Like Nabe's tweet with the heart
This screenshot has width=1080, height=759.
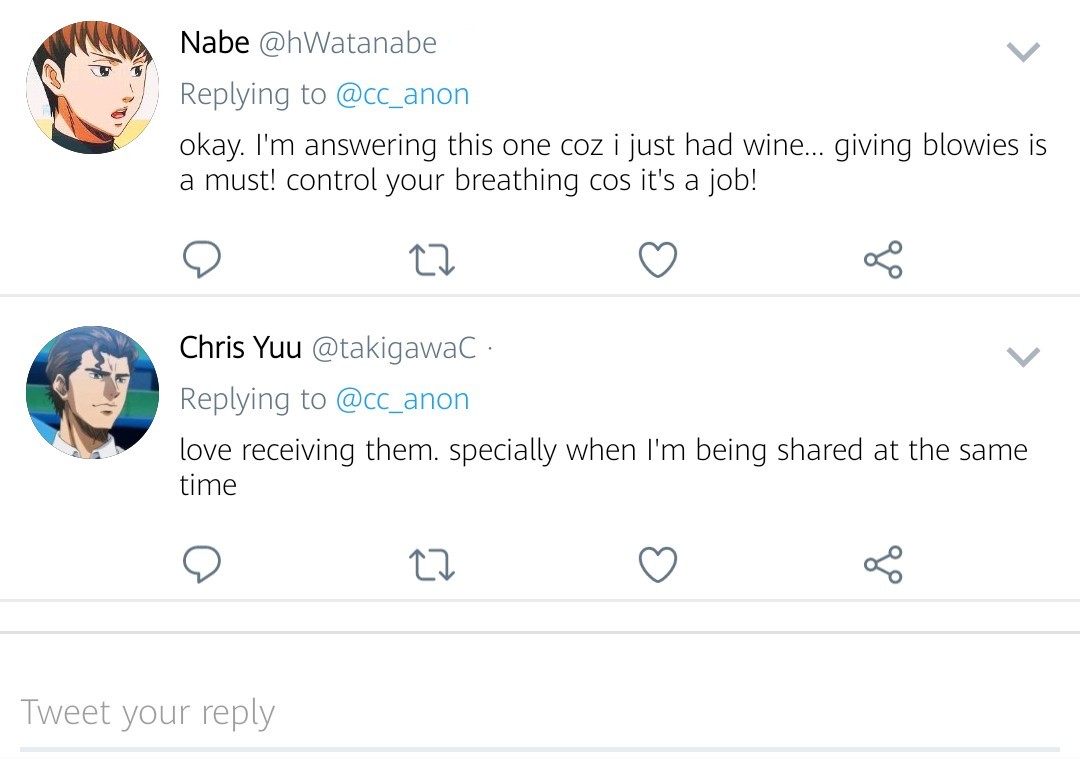click(658, 260)
